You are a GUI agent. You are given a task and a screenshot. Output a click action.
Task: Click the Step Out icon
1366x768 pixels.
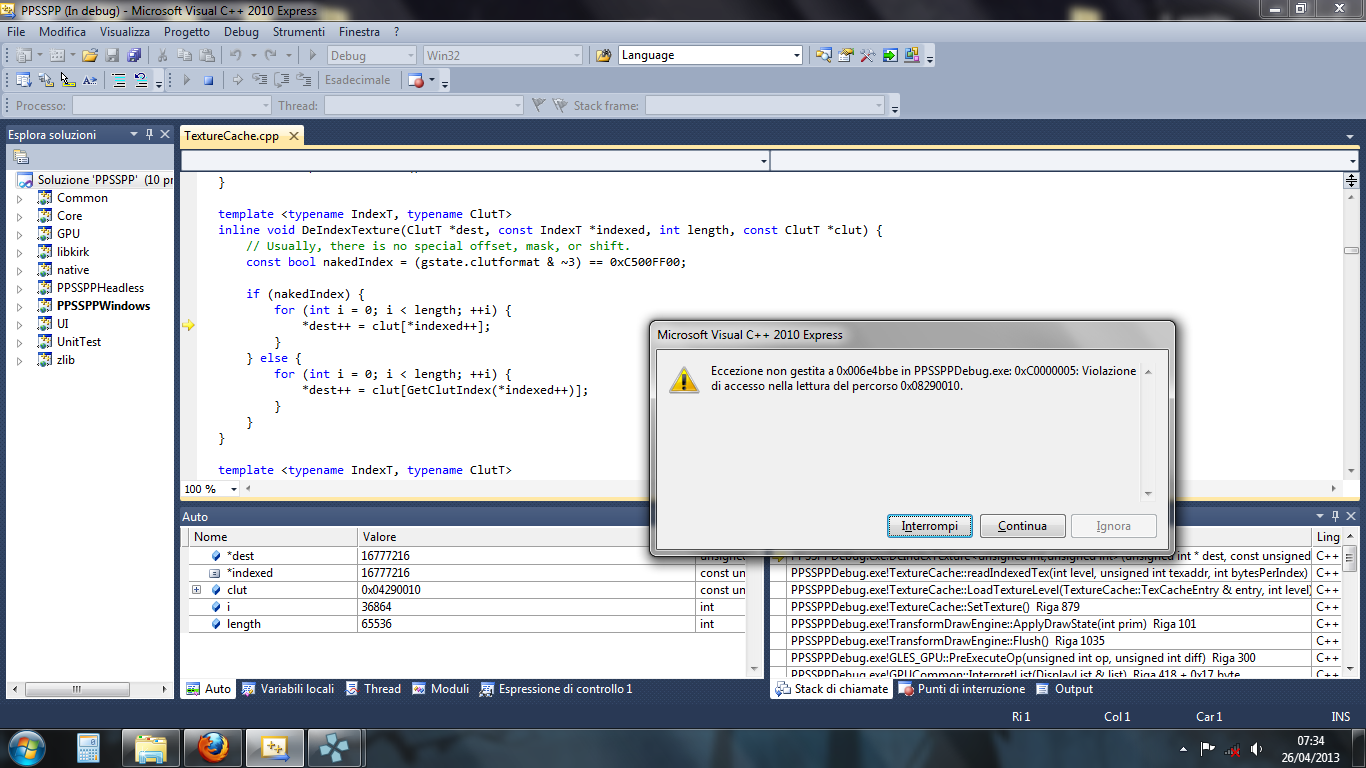click(305, 80)
